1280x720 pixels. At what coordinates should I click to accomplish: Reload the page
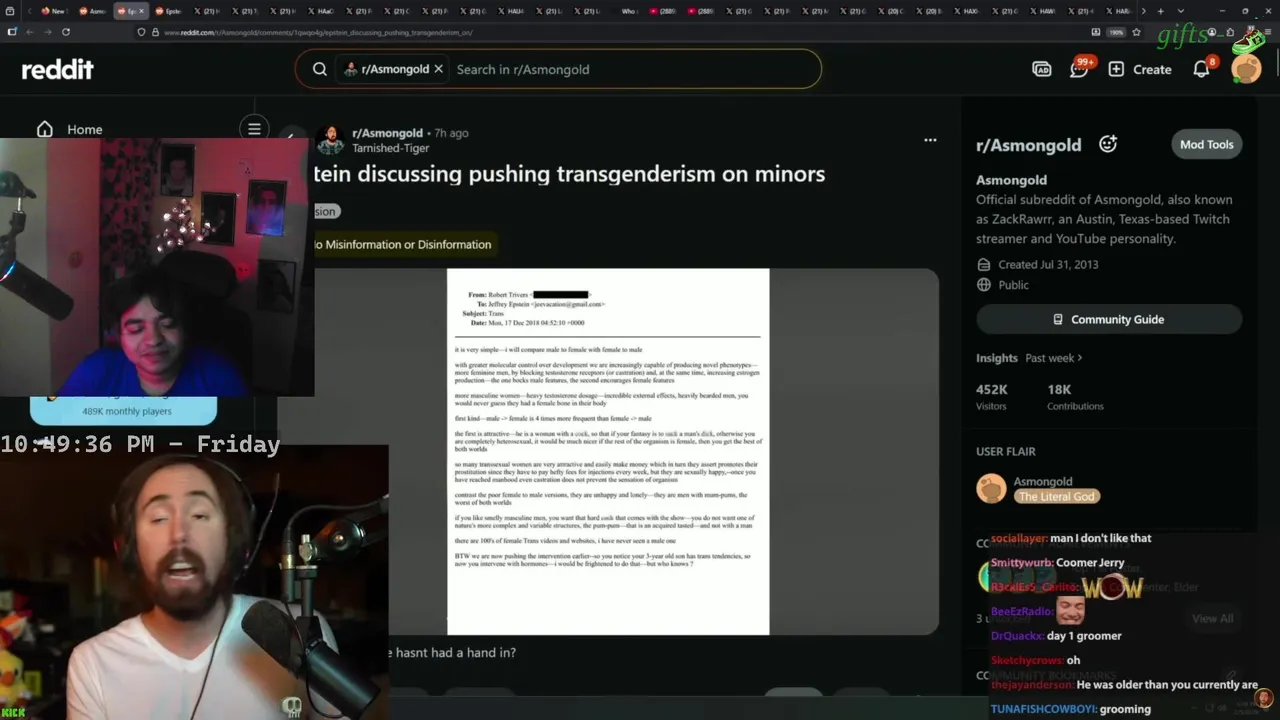[x=66, y=32]
